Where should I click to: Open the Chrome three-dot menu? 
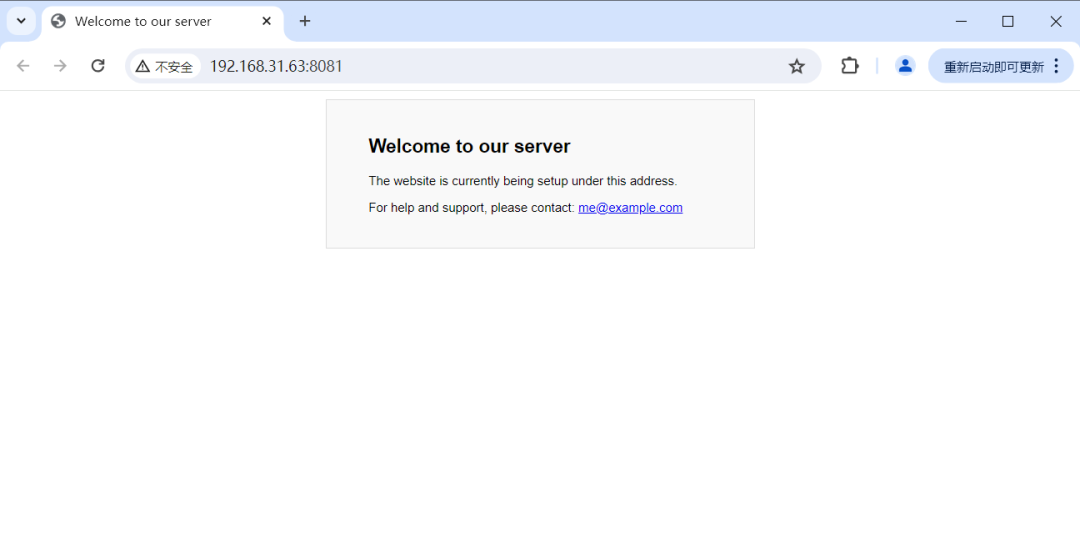[x=1057, y=66]
